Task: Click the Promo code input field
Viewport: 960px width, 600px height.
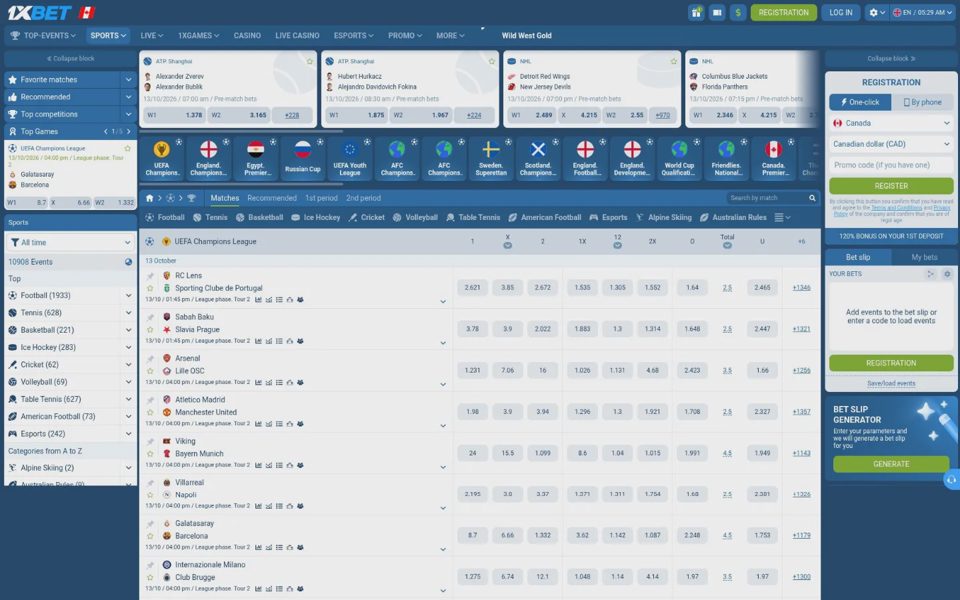Action: (x=891, y=165)
